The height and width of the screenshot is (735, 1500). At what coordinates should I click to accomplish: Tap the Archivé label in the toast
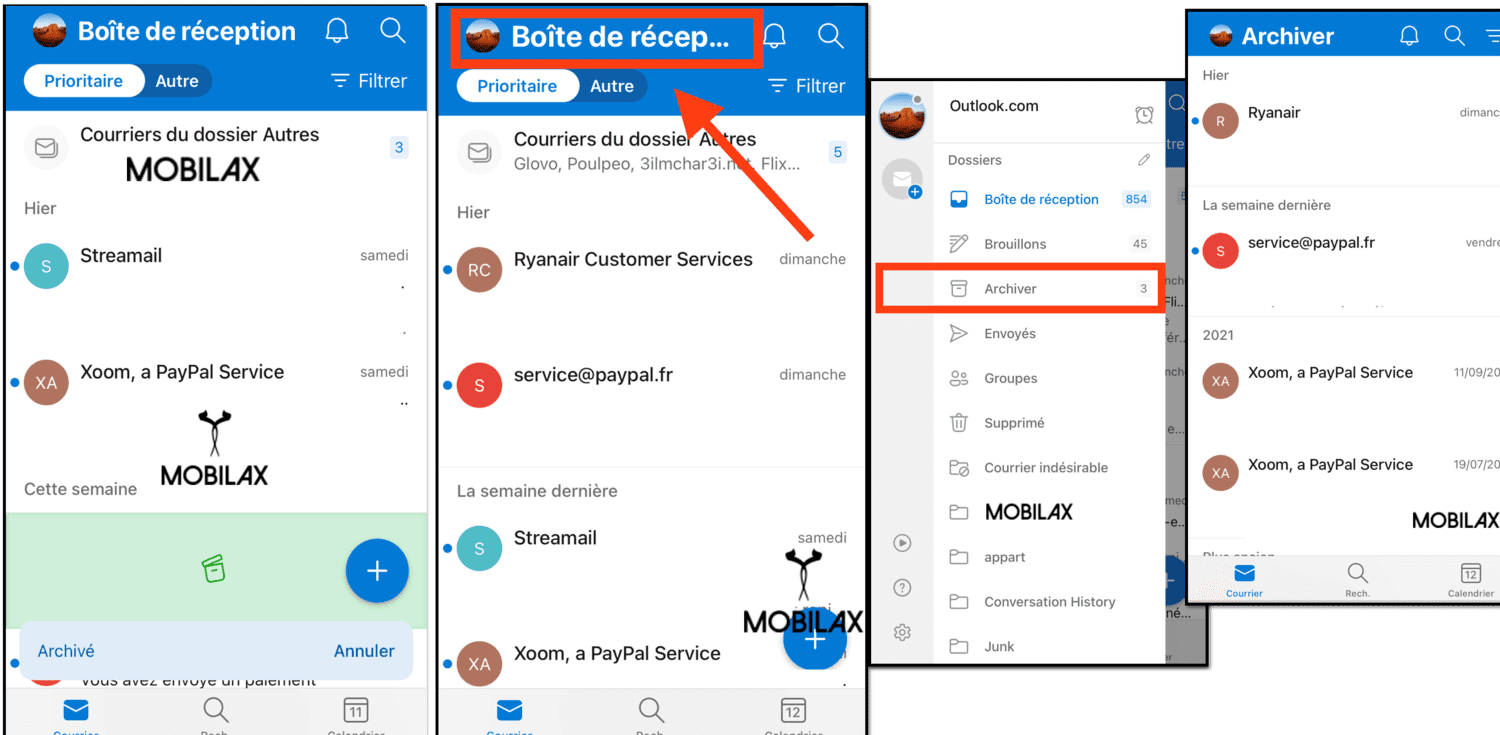click(x=66, y=651)
